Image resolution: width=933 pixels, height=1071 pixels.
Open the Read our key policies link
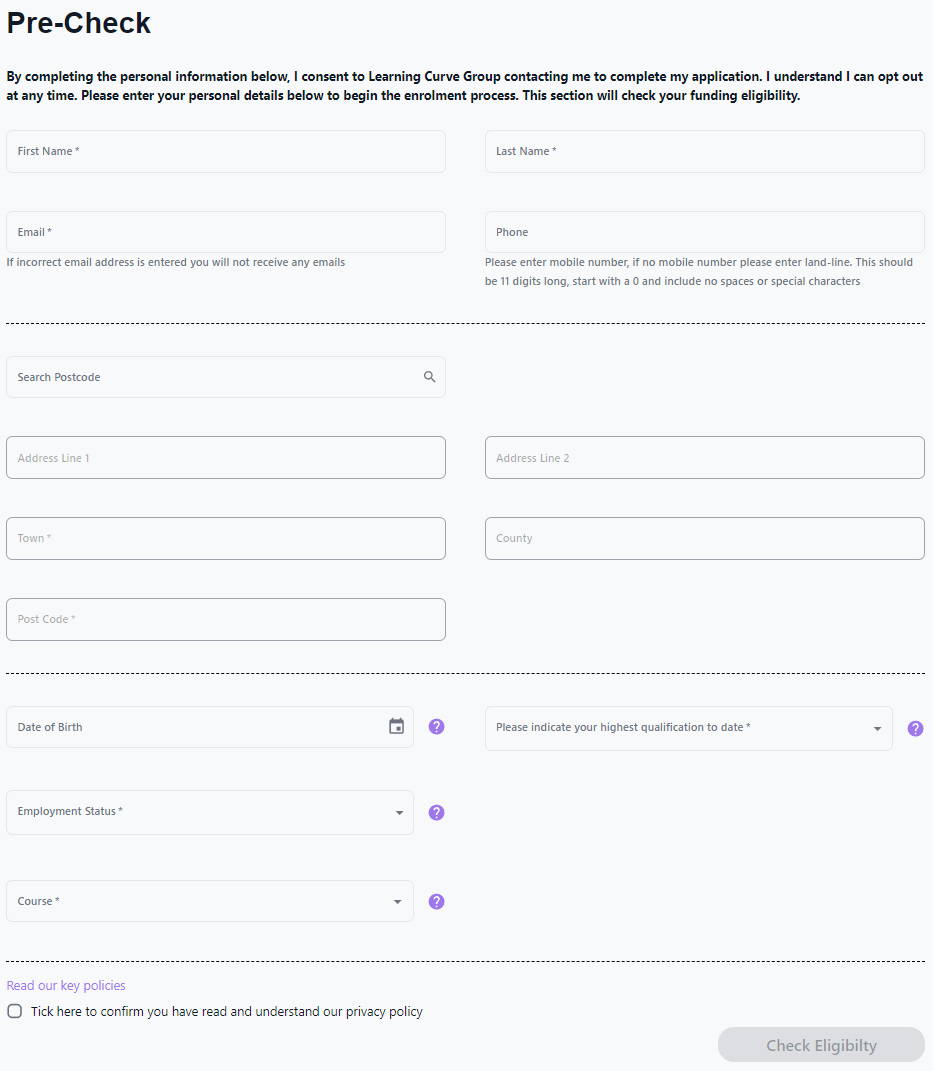[x=66, y=985]
